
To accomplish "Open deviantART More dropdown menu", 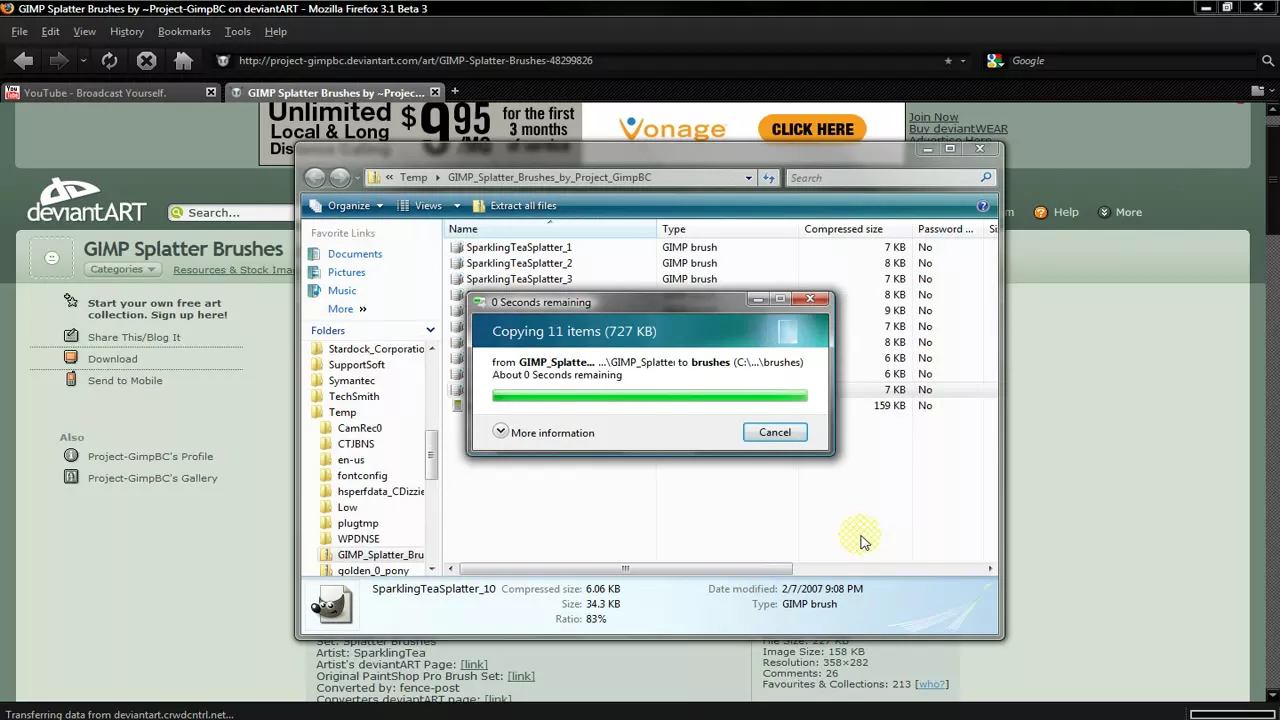I will click(x=1120, y=212).
